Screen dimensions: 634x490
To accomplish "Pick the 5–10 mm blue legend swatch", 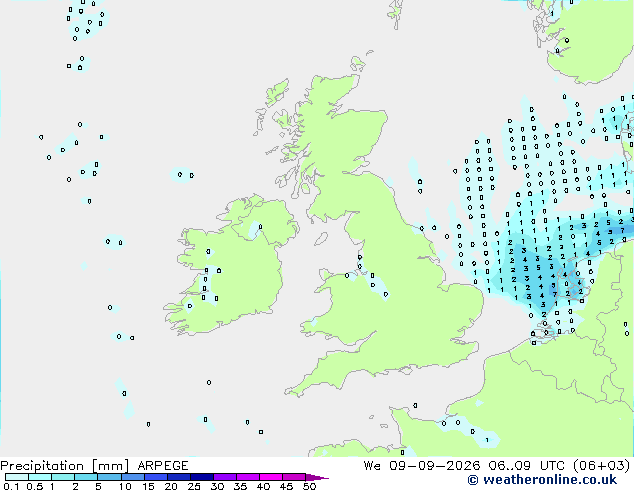I will point(109,477).
